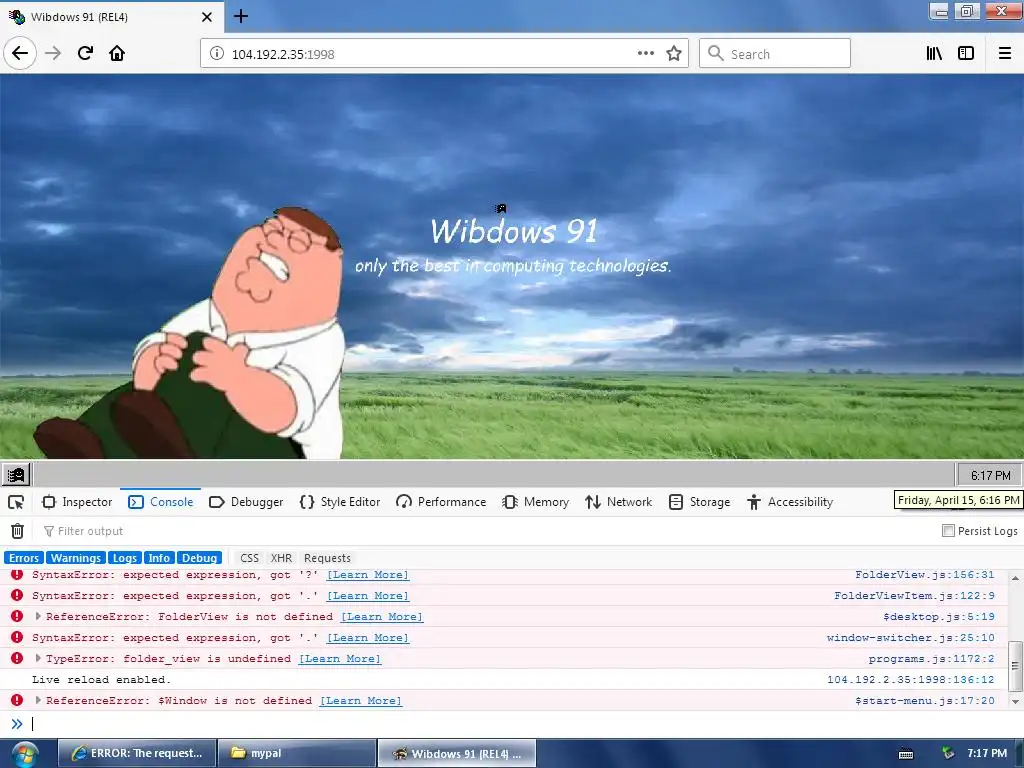Screen dimensions: 1024x768
Task: Open source link $start-menu.js:17:20
Action: 925,700
